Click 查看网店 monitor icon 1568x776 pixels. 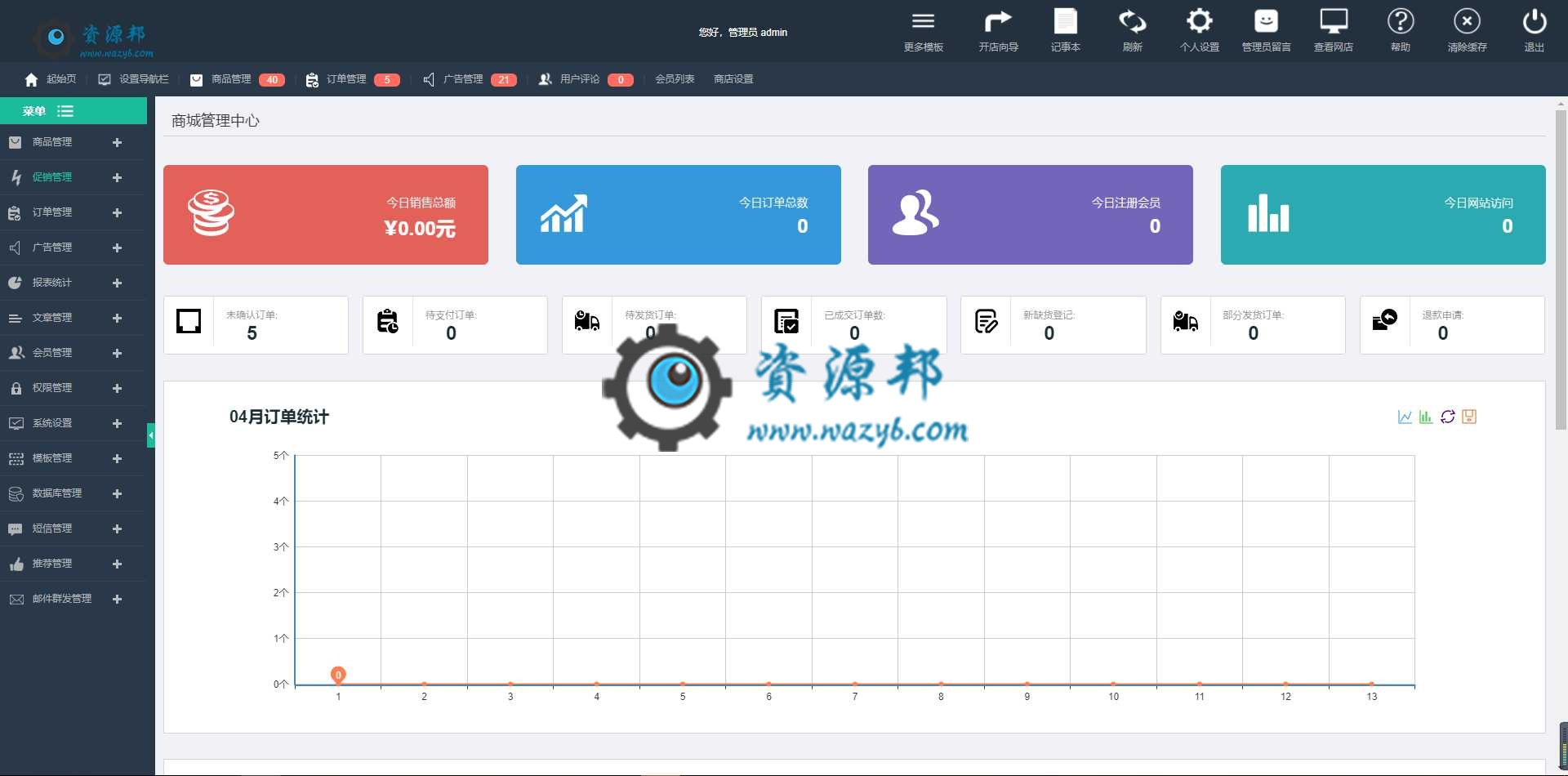1333,21
